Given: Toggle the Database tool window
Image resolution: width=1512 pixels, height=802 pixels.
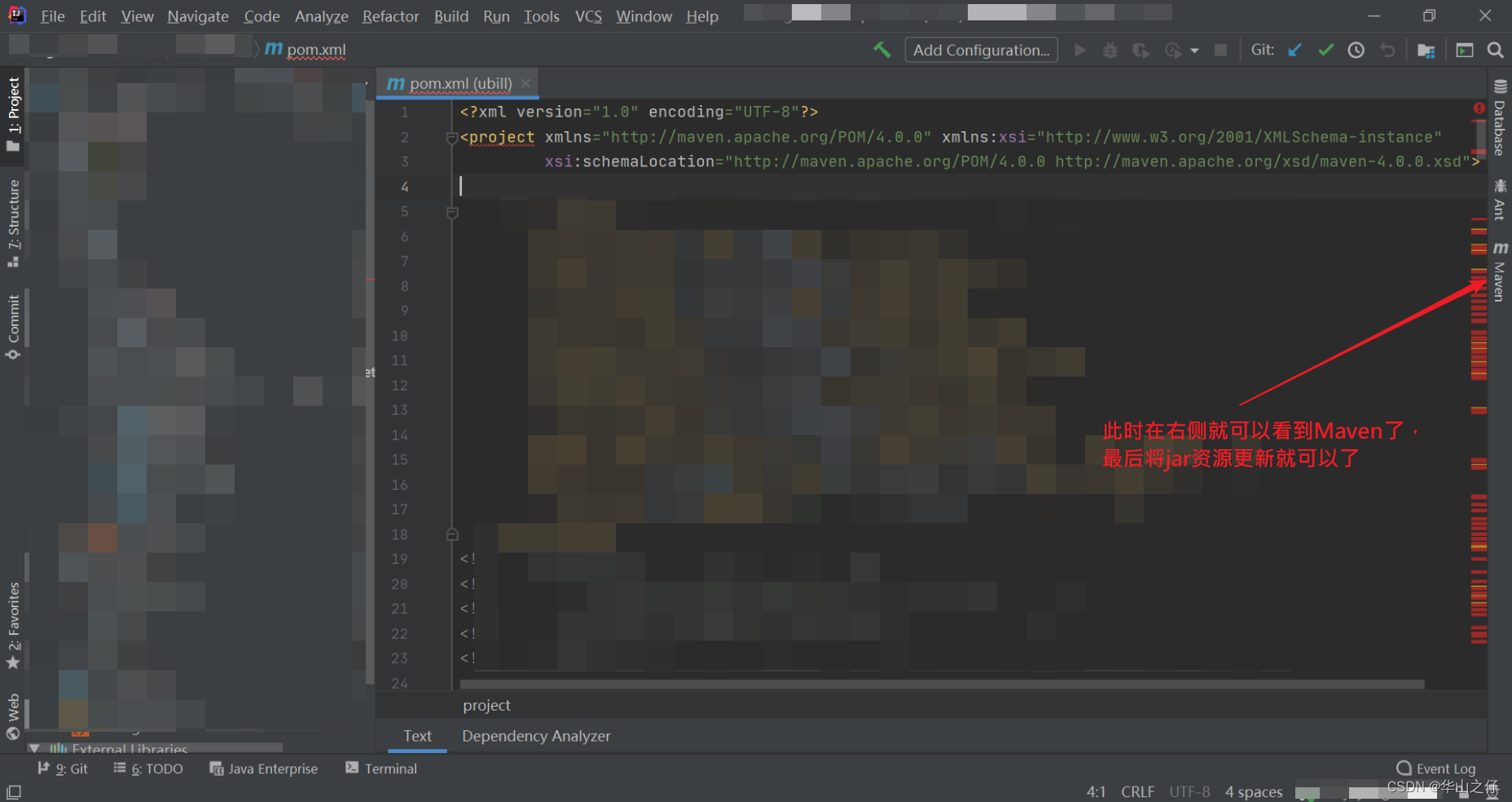Looking at the screenshot, I should pyautogui.click(x=1500, y=117).
